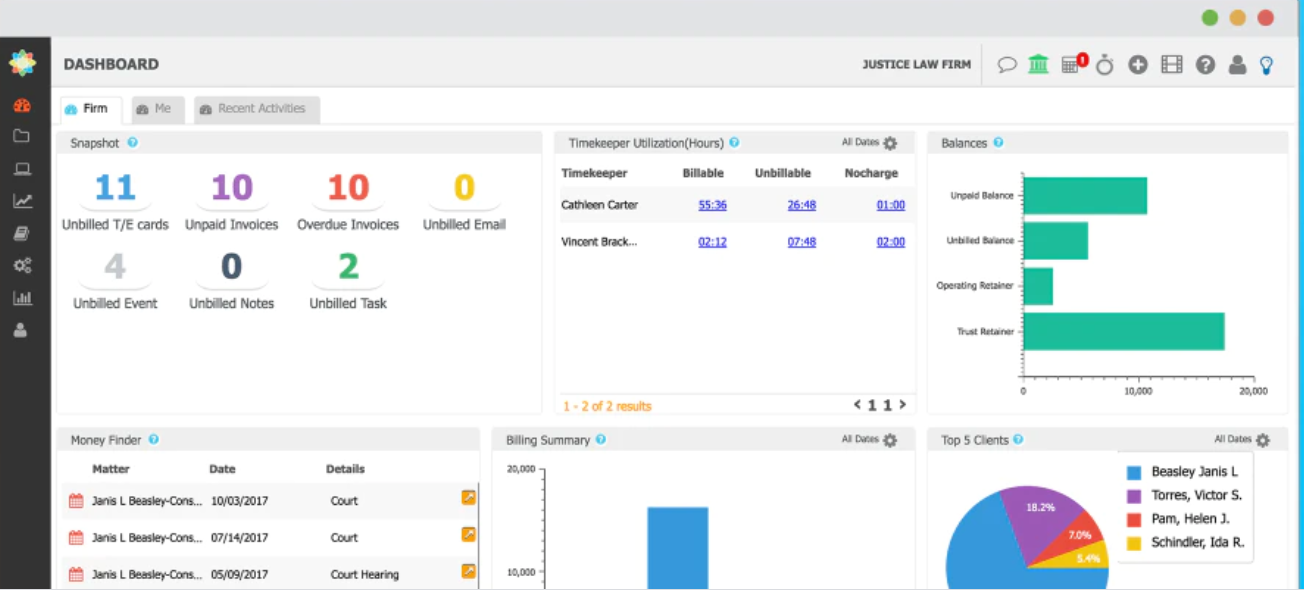The image size is (1304, 592).
Task: Open Timekeeper Utilization date settings gear
Action: (x=890, y=143)
